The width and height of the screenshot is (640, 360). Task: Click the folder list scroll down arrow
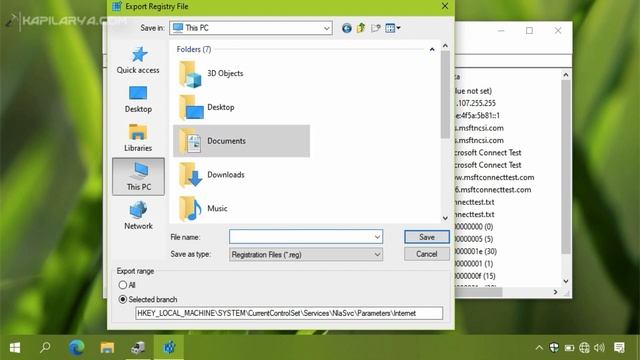[445, 218]
